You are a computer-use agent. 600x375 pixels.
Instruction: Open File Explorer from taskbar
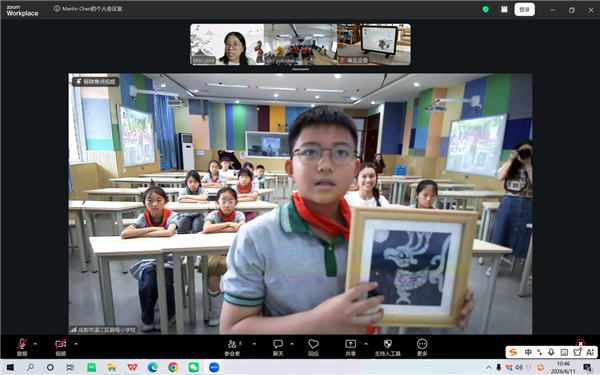coord(112,367)
